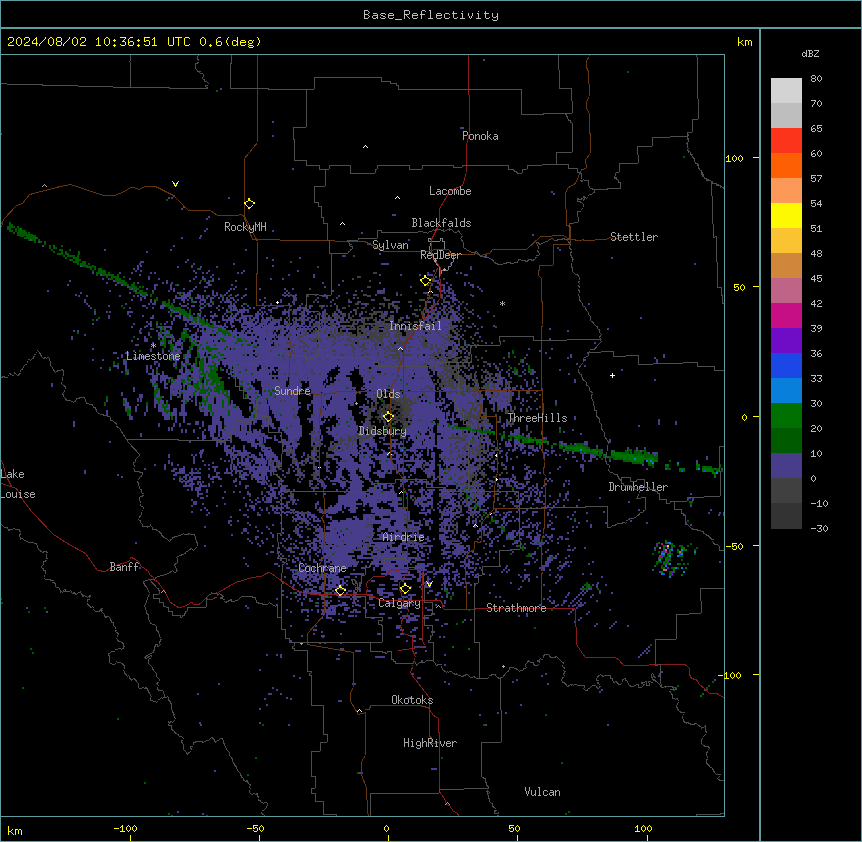Click the red swatch in the dBZ legend
This screenshot has width=862, height=842.
click(786, 140)
